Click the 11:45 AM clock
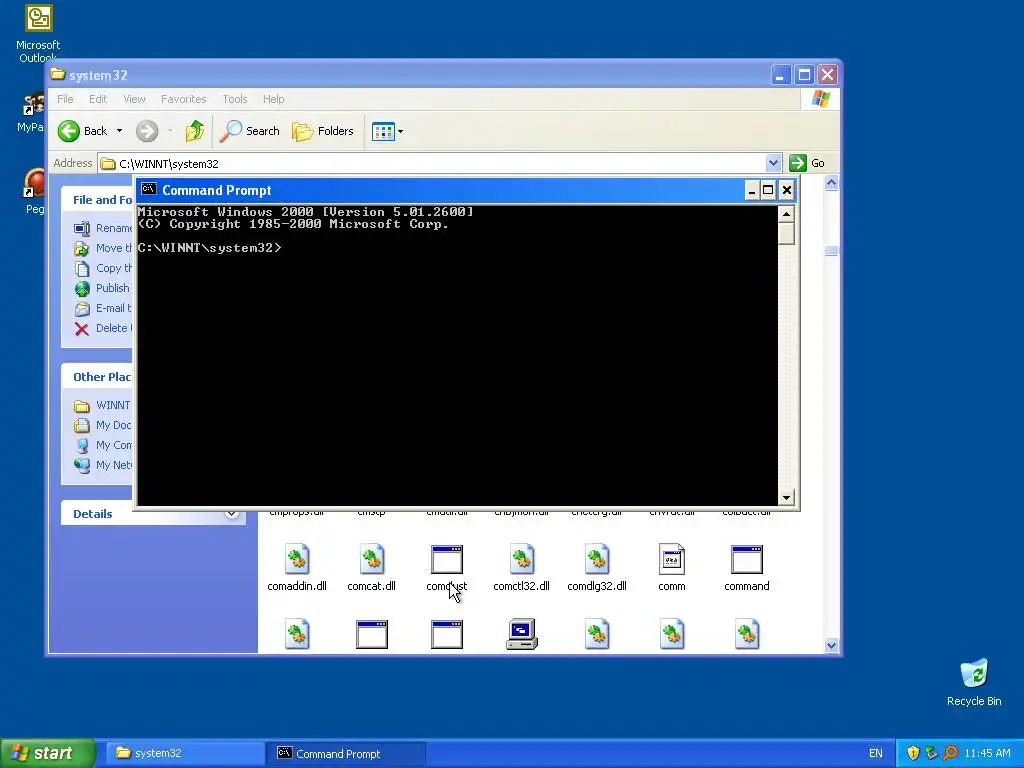Image resolution: width=1024 pixels, height=768 pixels. pyautogui.click(x=987, y=754)
